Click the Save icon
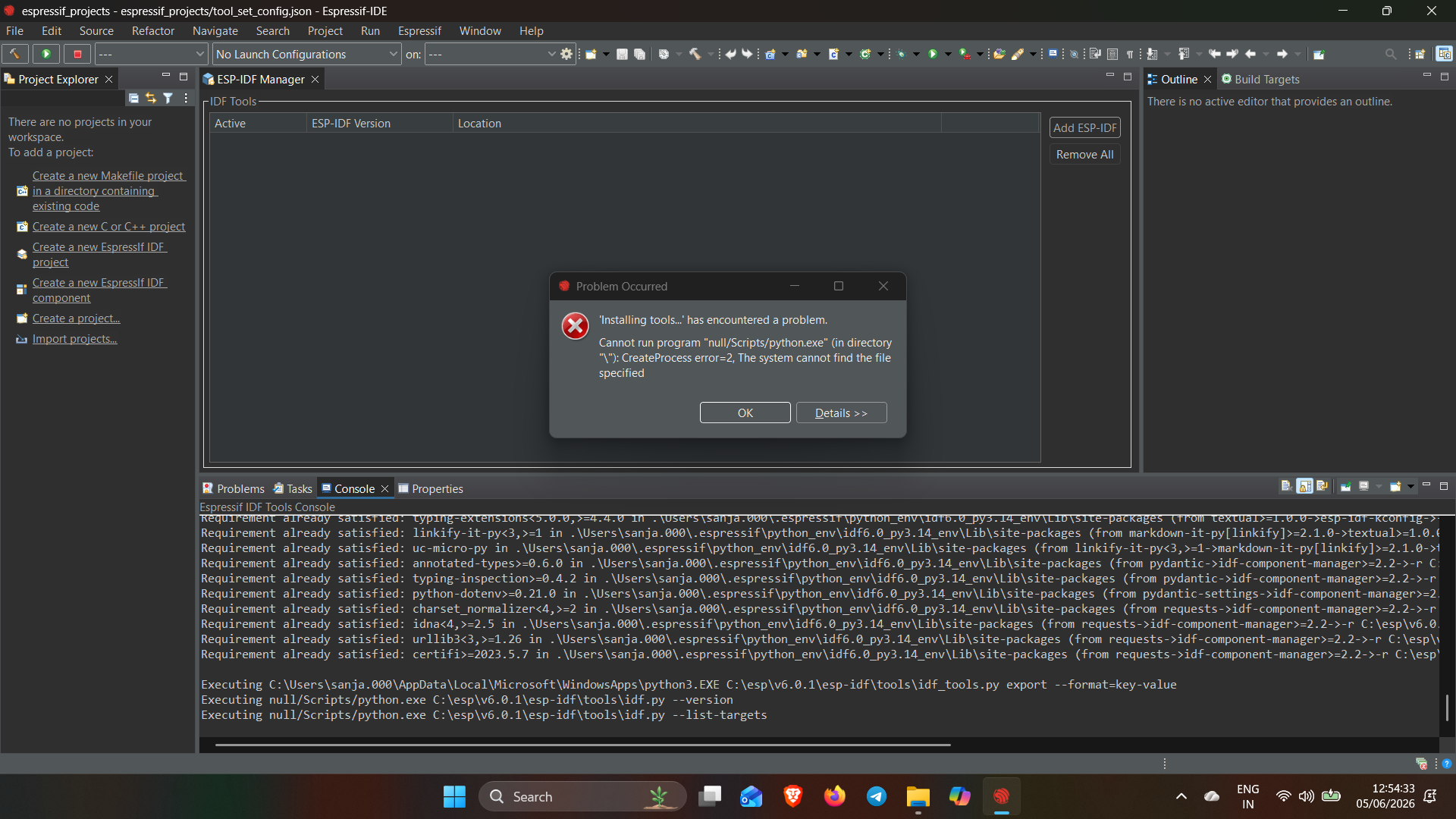 tap(622, 55)
